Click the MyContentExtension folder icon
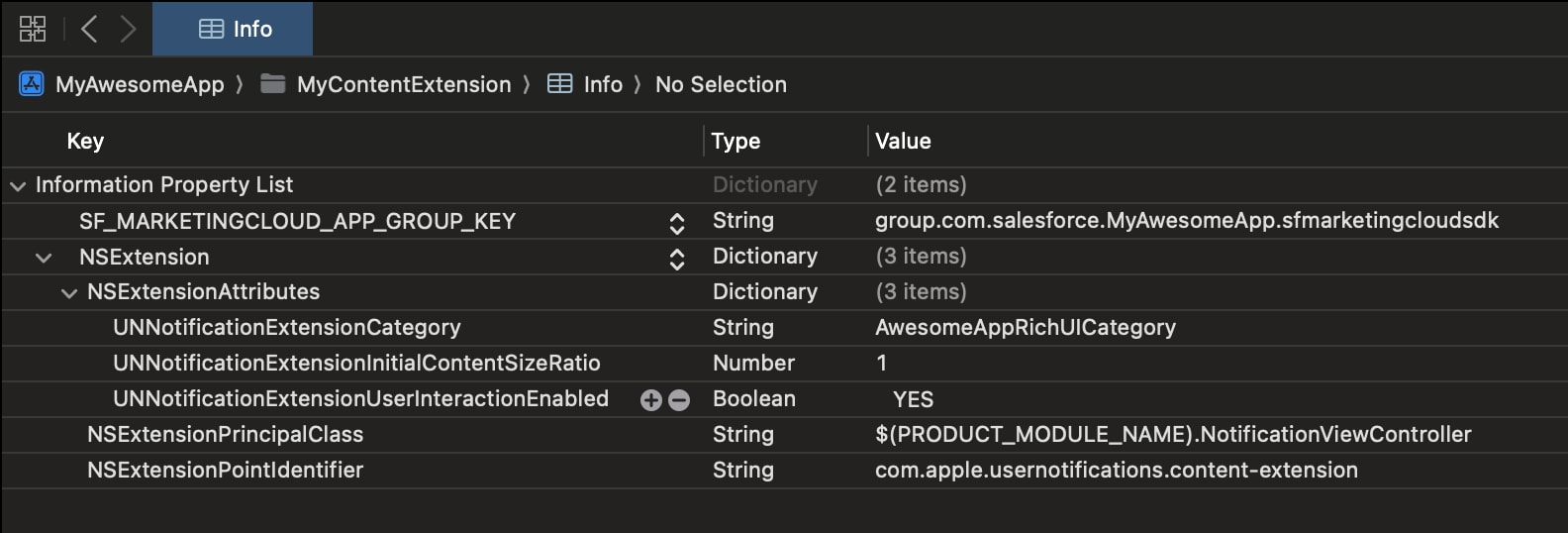 pos(273,84)
